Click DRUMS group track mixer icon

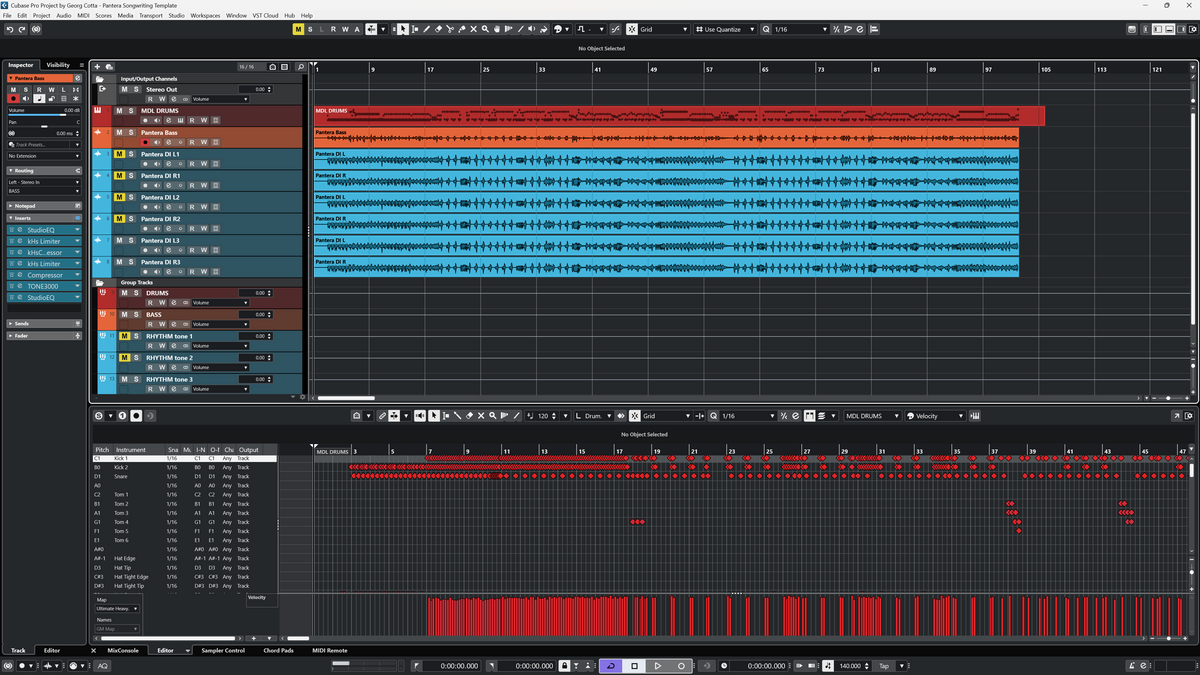pyautogui.click(x=103, y=293)
